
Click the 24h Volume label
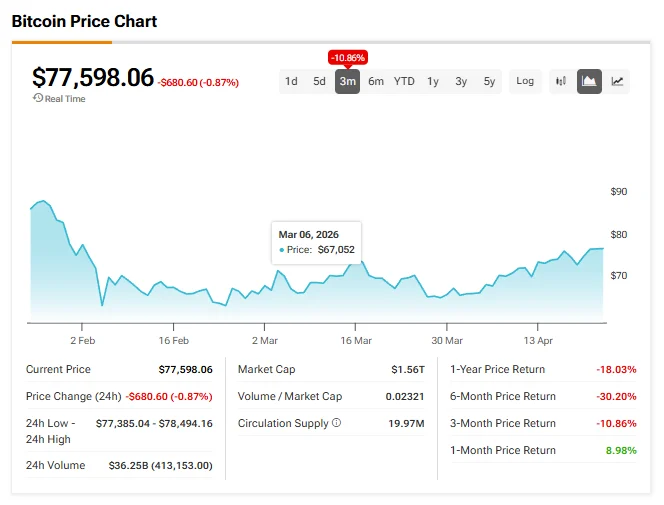(55, 465)
